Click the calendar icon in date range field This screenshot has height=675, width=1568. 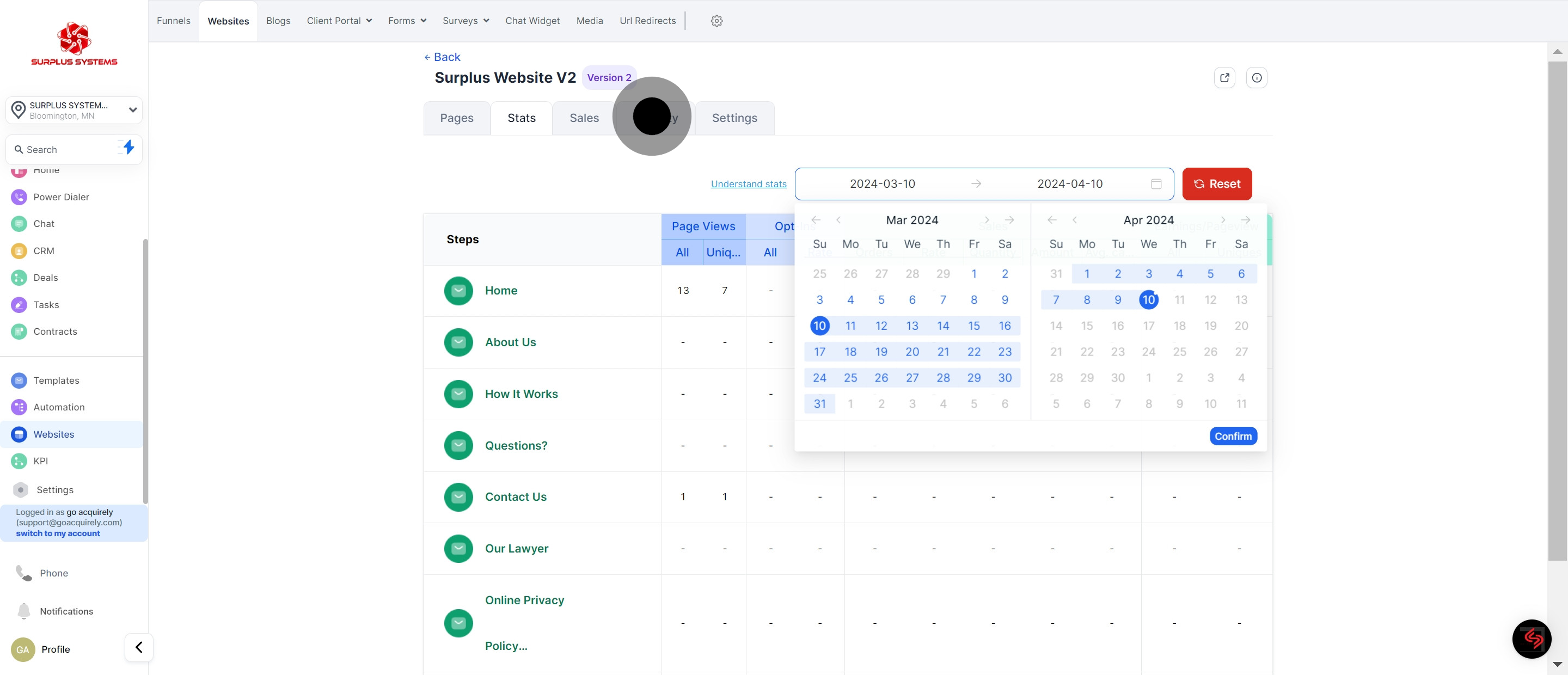coord(1156,184)
